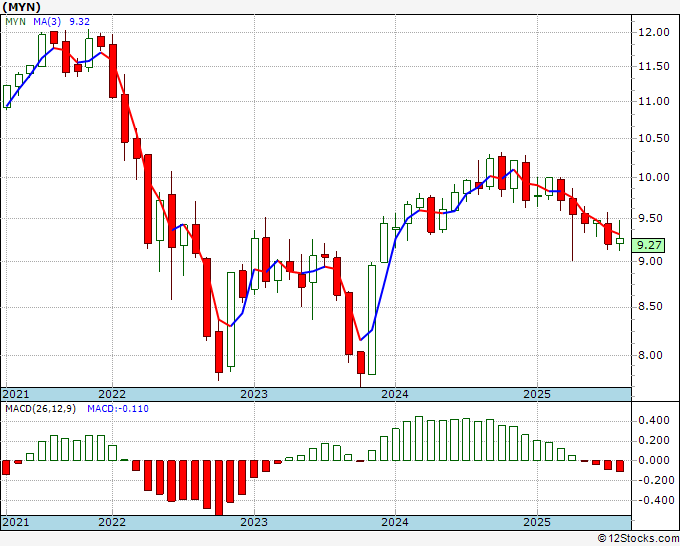This screenshot has height=546, width=680.
Task: Click 2024 on the MACD timeline
Action: tap(395, 522)
